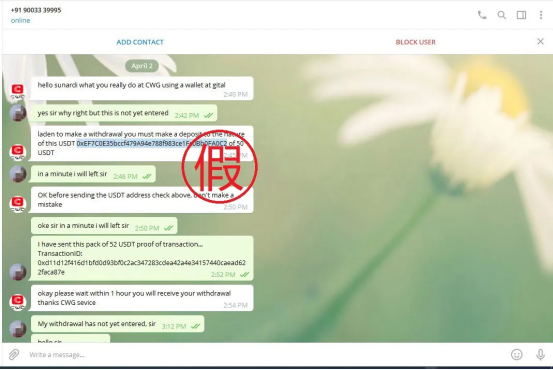
Task: Click the 2:40 PM timestamp
Action: [x=236, y=94]
